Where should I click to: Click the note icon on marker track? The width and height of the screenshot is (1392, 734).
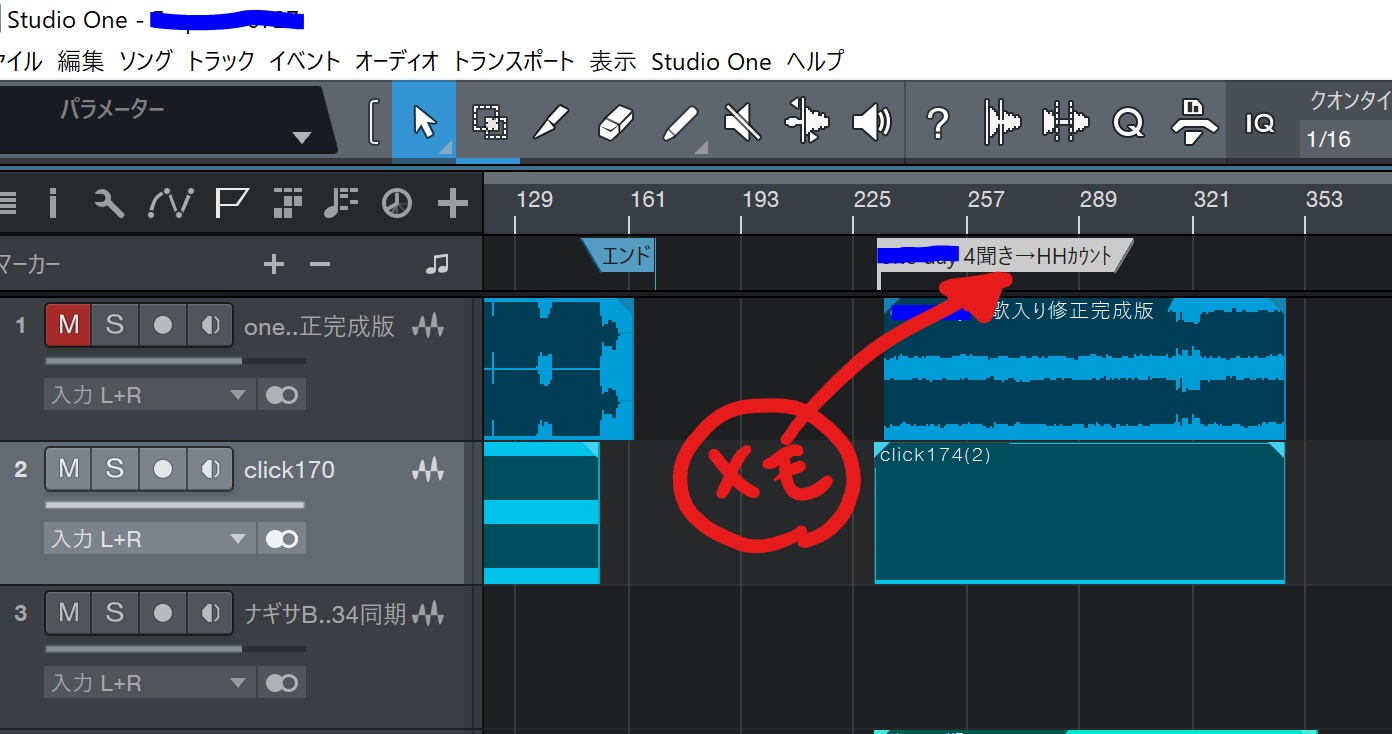pos(437,264)
